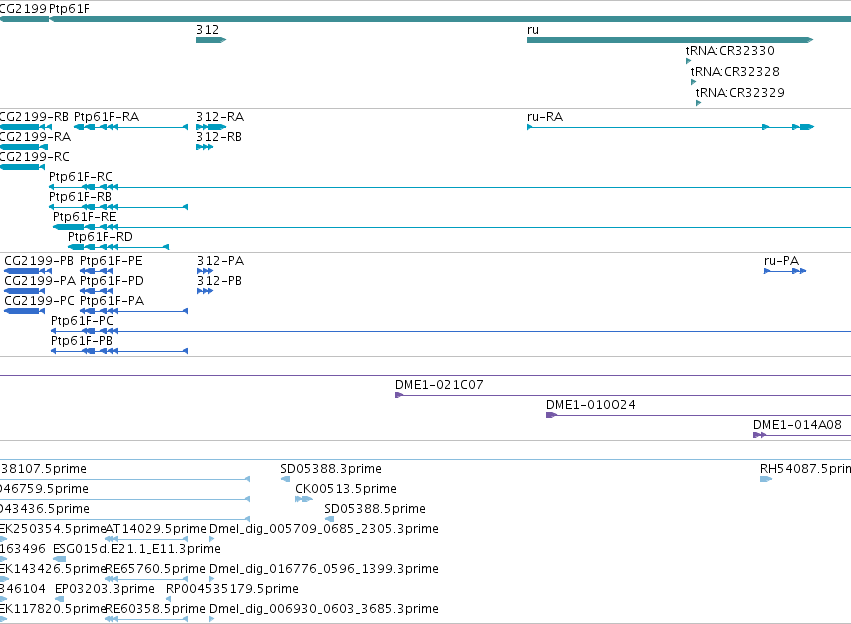Click the 046759.5prime EST label

45,489
